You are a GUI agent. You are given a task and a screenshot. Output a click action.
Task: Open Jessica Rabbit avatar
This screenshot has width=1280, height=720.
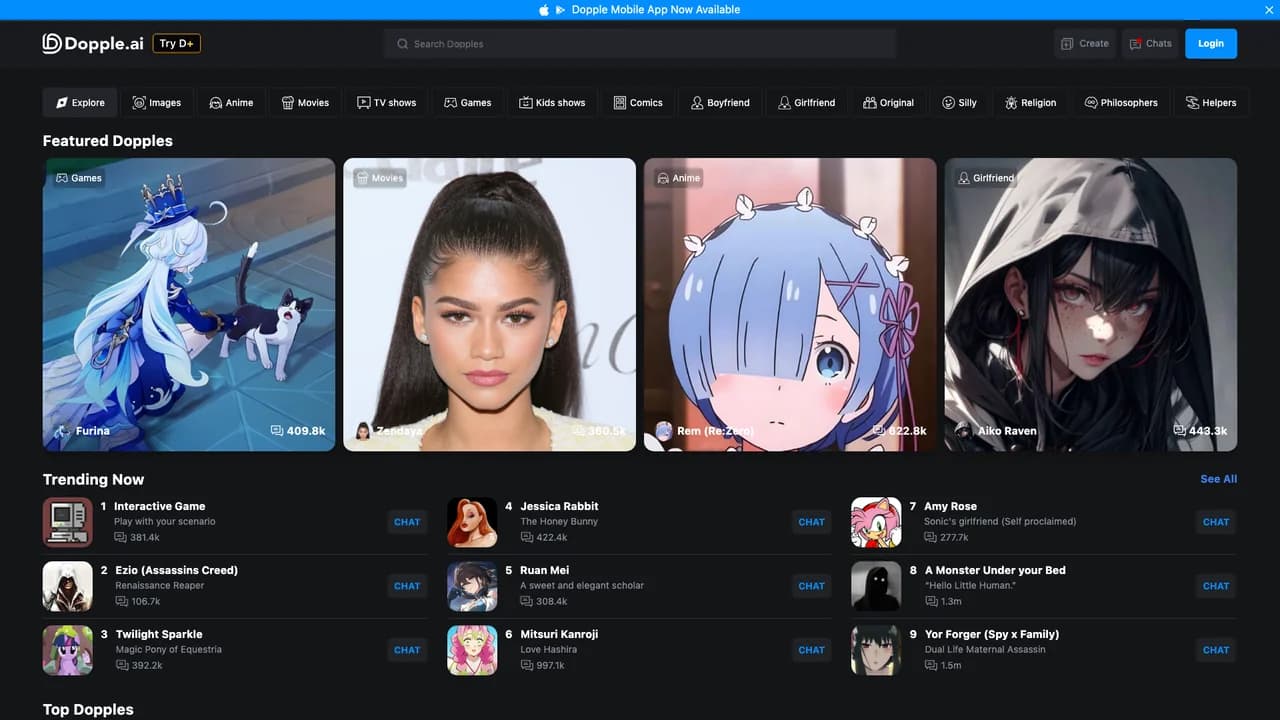(472, 522)
